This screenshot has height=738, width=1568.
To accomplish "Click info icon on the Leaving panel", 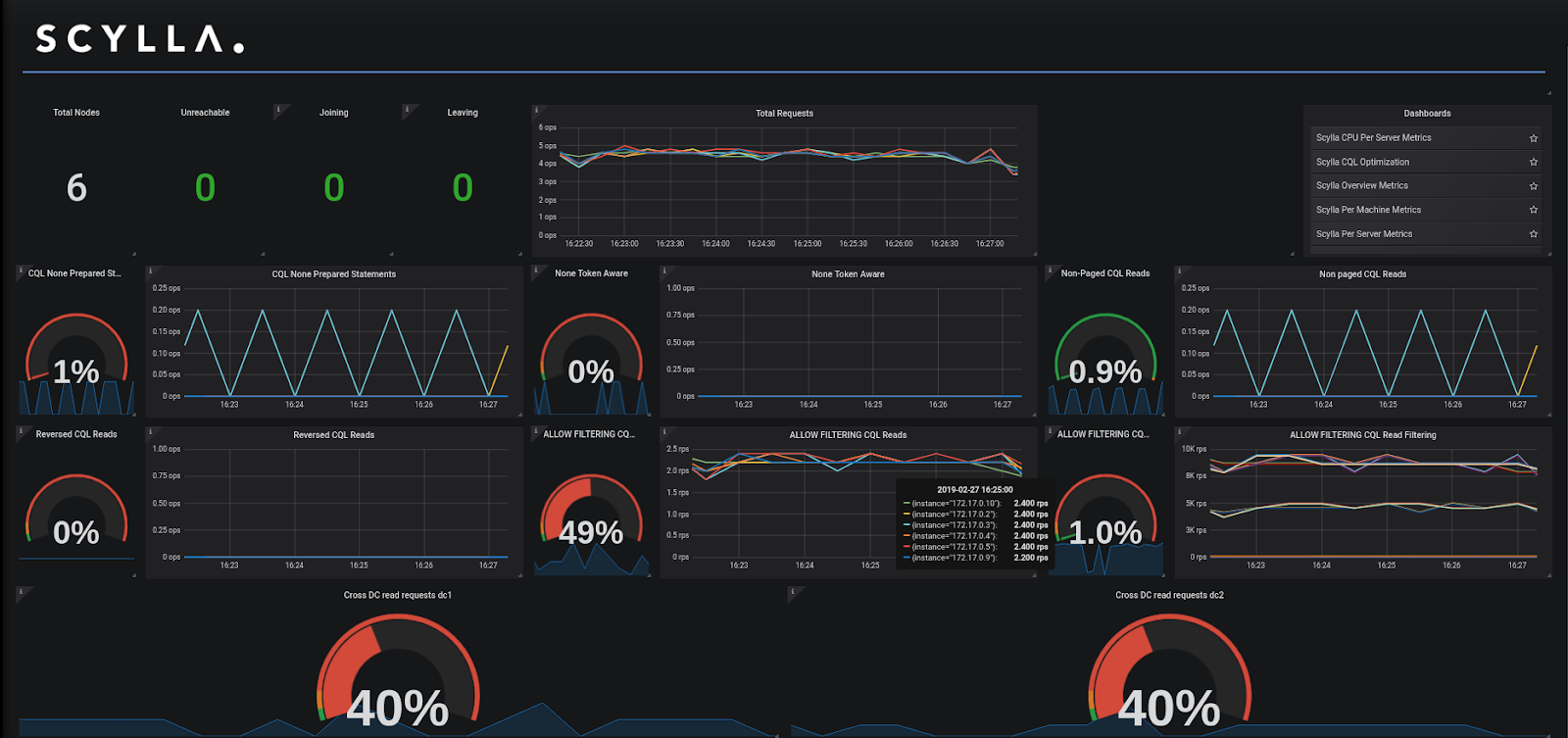I will (x=407, y=110).
